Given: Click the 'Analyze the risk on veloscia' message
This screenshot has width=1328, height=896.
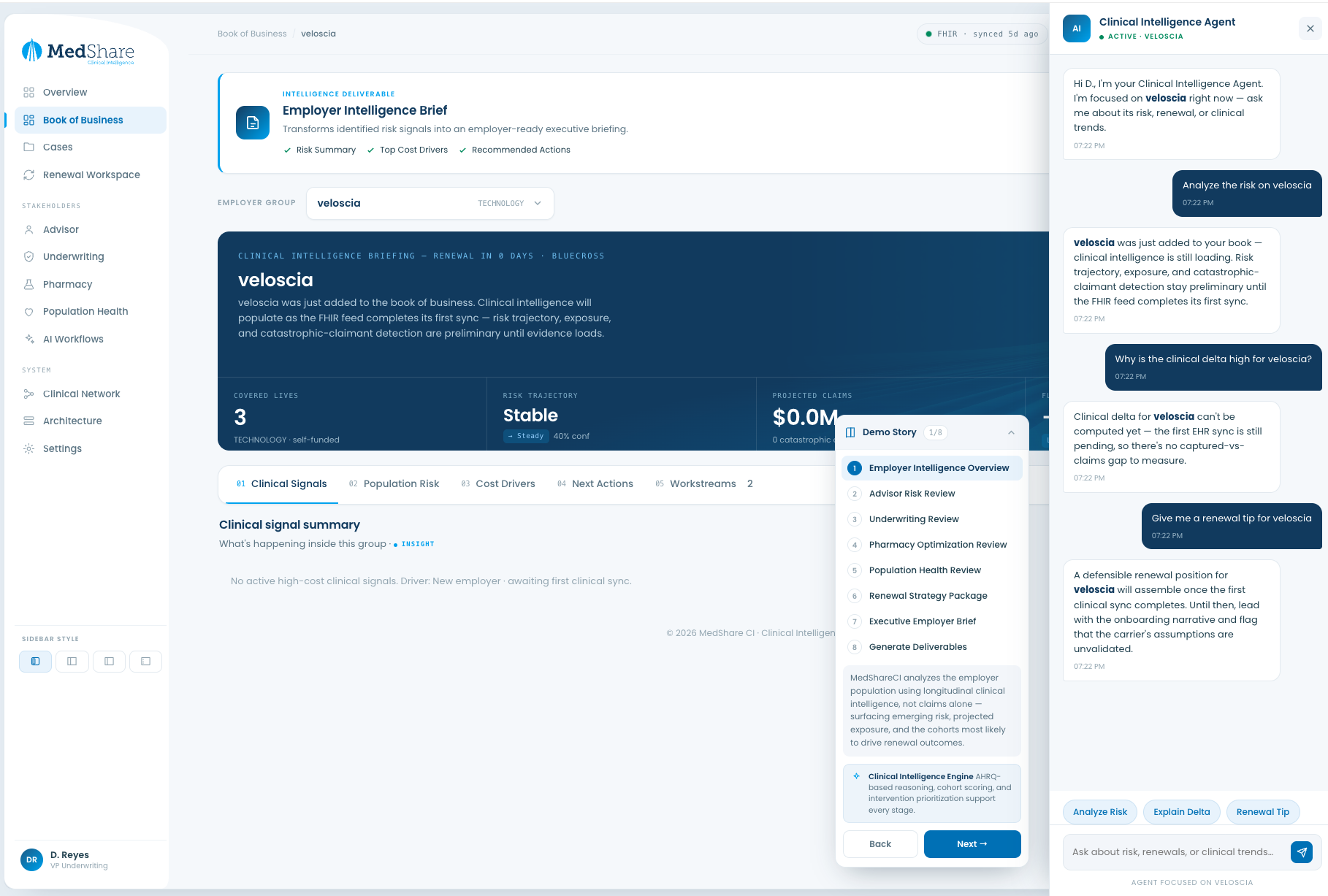Looking at the screenshot, I should 1247,194.
